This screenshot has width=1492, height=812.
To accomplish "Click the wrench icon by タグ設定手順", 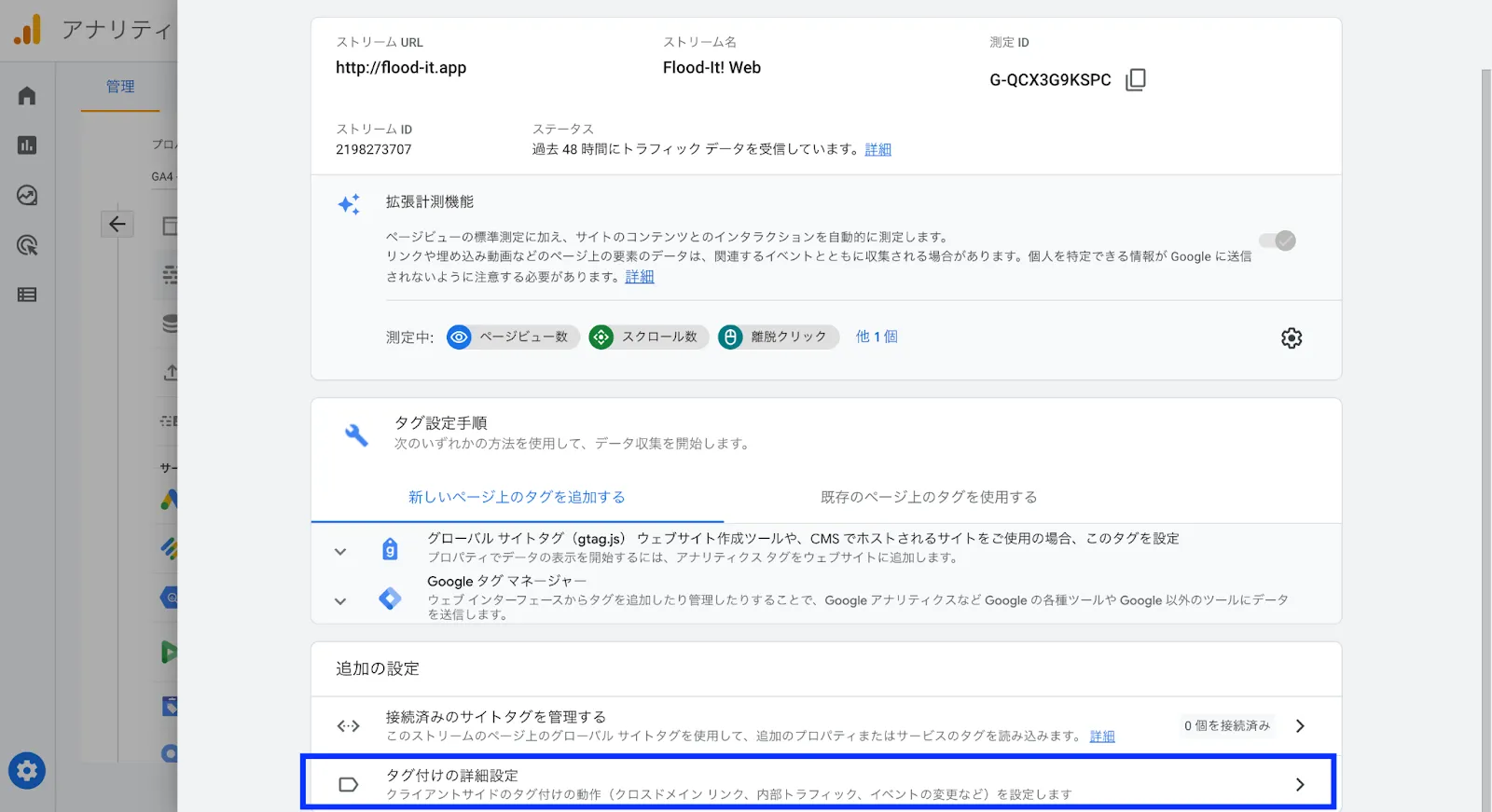I will 356,434.
